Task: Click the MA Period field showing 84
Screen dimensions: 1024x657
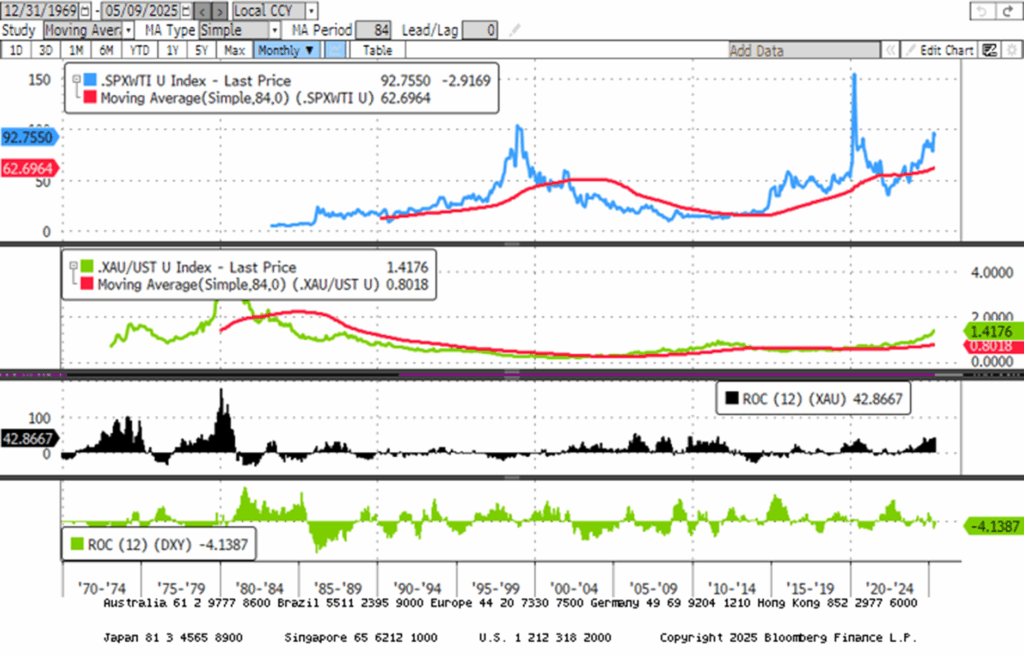Action: click(x=374, y=30)
